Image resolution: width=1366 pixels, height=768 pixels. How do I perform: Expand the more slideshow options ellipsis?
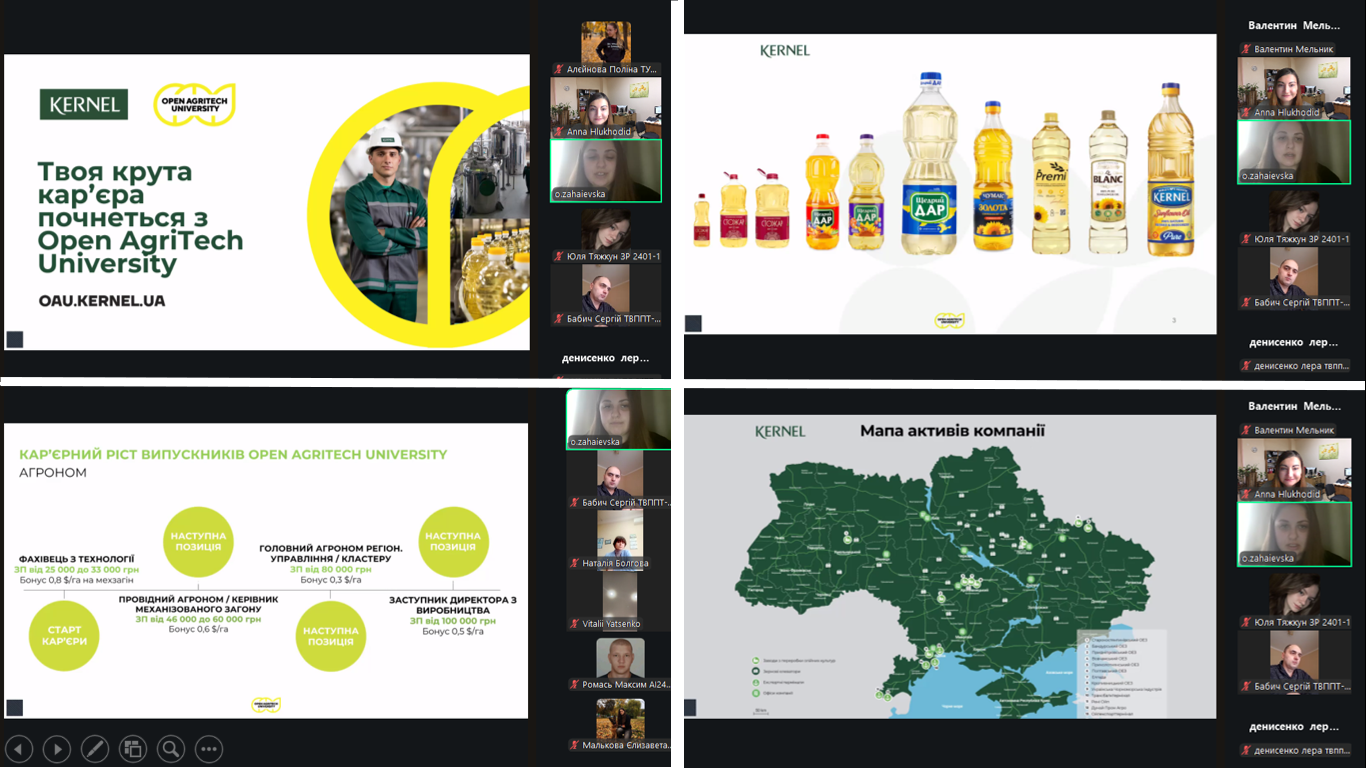tap(209, 748)
